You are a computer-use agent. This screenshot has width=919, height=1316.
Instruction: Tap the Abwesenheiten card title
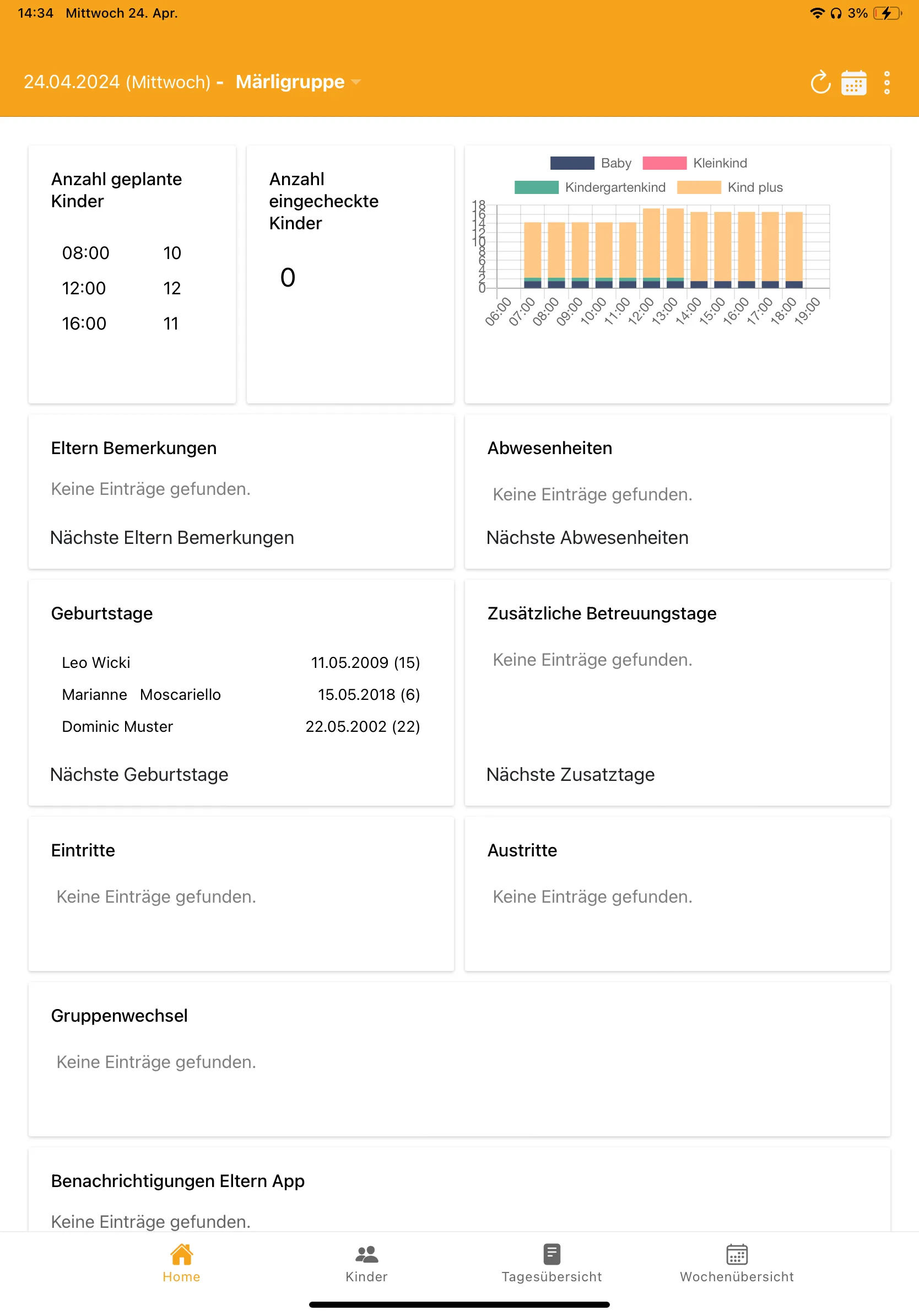[549, 448]
